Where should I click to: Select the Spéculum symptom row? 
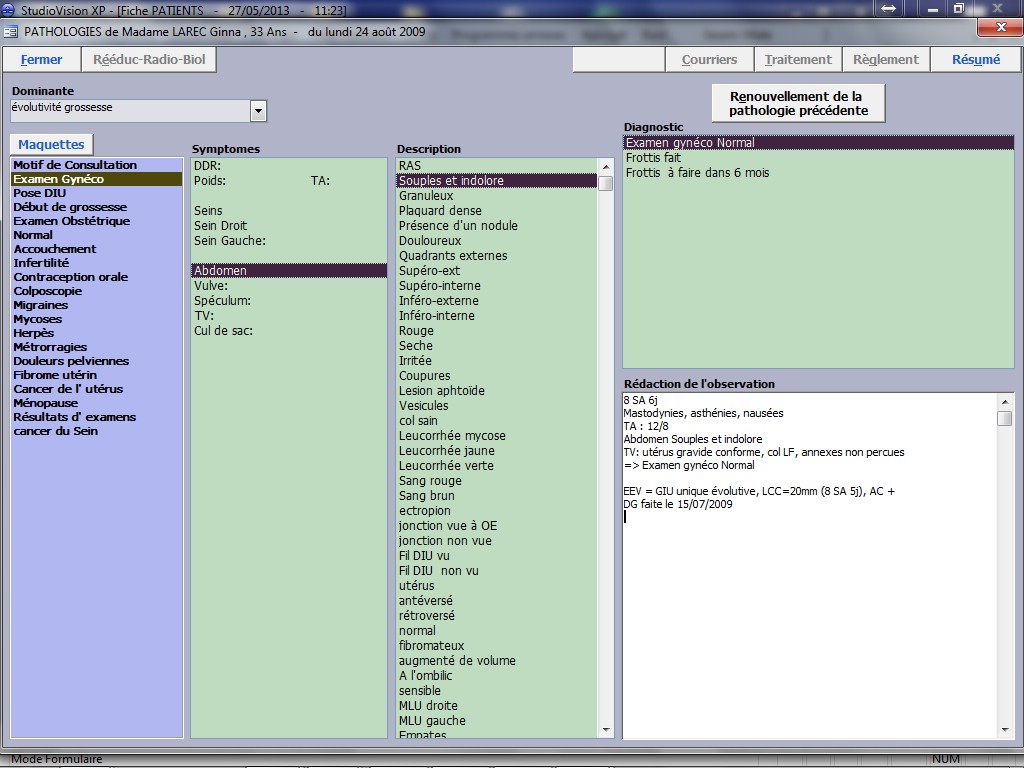[x=222, y=301]
